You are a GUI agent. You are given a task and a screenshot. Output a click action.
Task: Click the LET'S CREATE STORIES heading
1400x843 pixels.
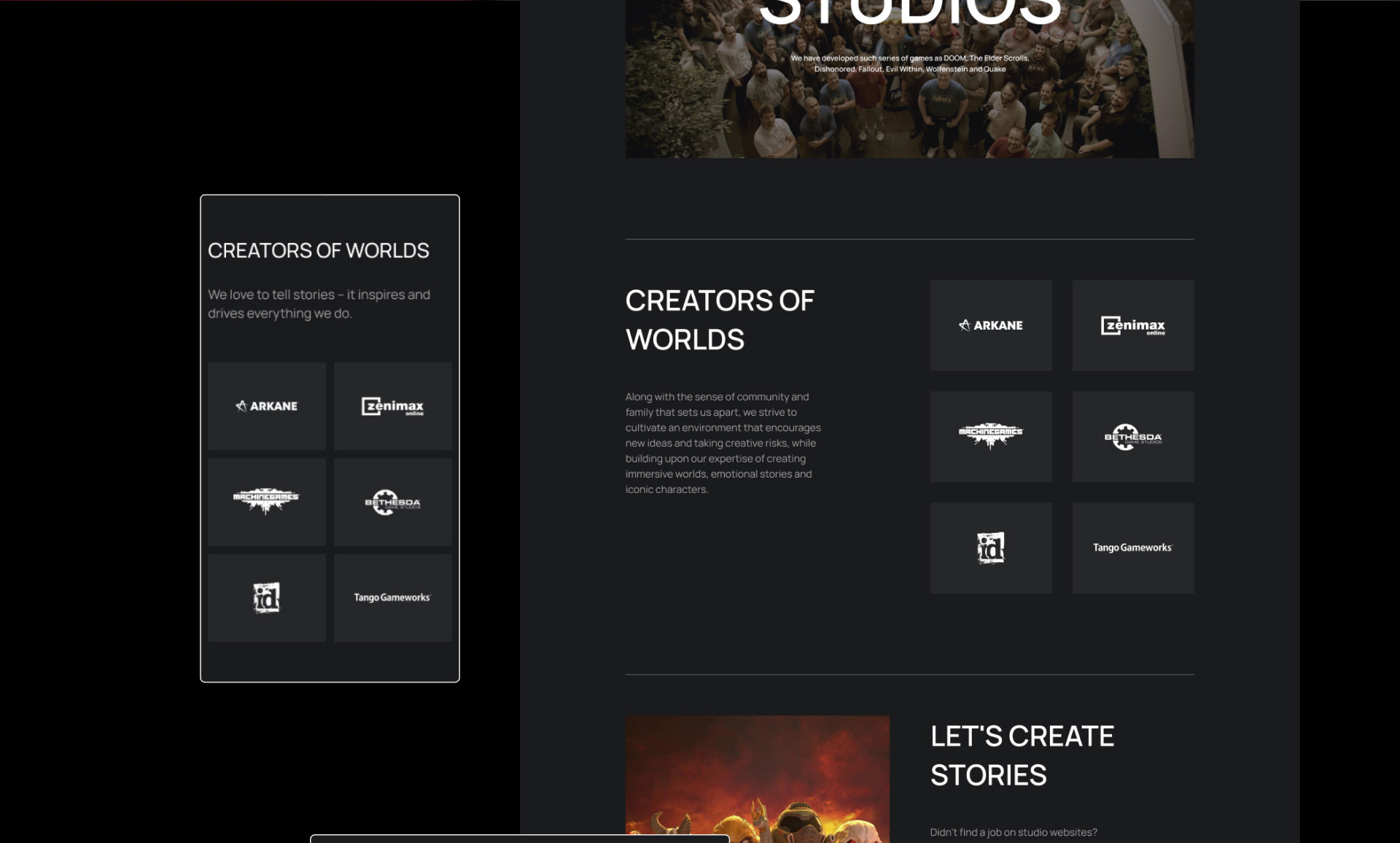click(x=1022, y=755)
